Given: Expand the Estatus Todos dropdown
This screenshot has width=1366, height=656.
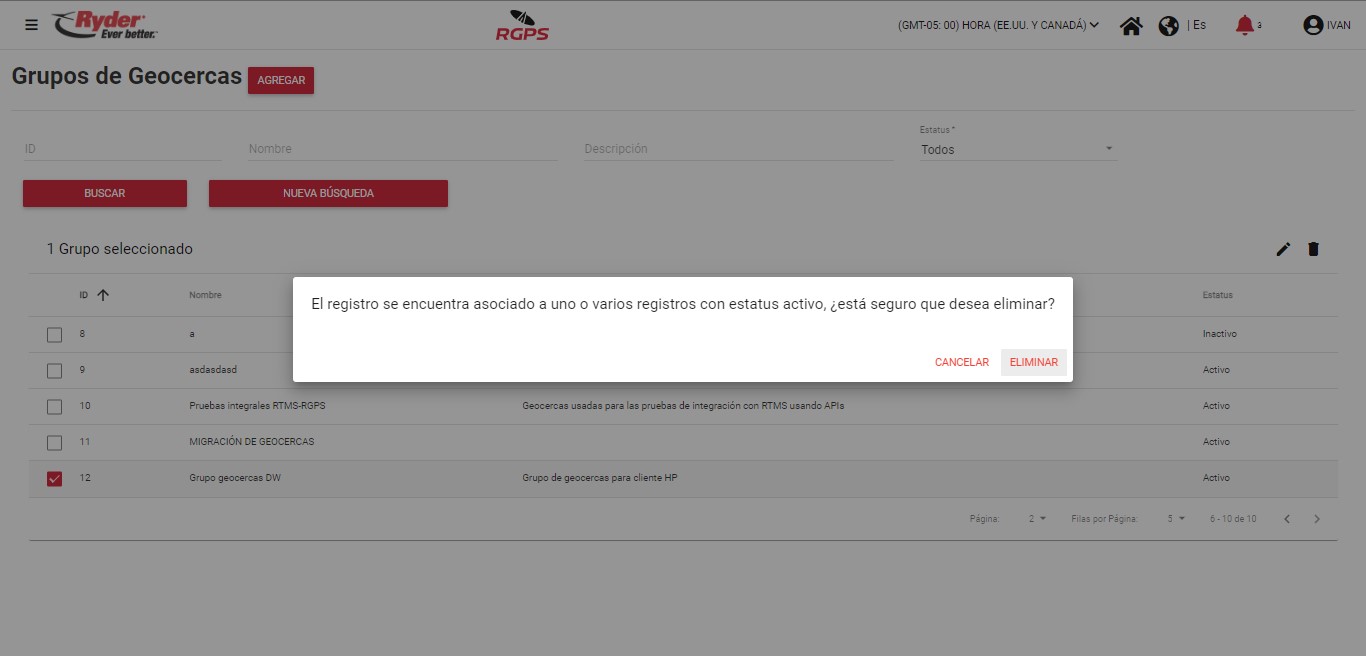Looking at the screenshot, I should coord(1017,150).
